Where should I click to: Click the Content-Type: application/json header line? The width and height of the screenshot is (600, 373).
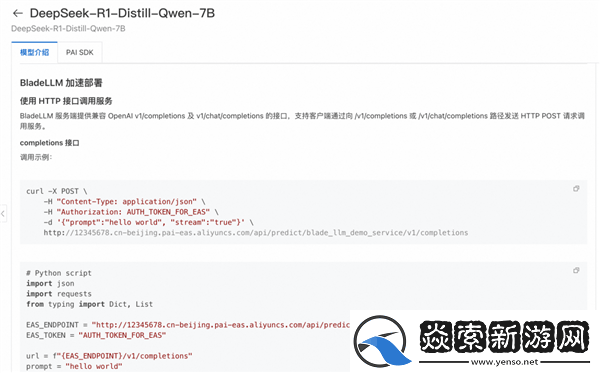click(124, 202)
